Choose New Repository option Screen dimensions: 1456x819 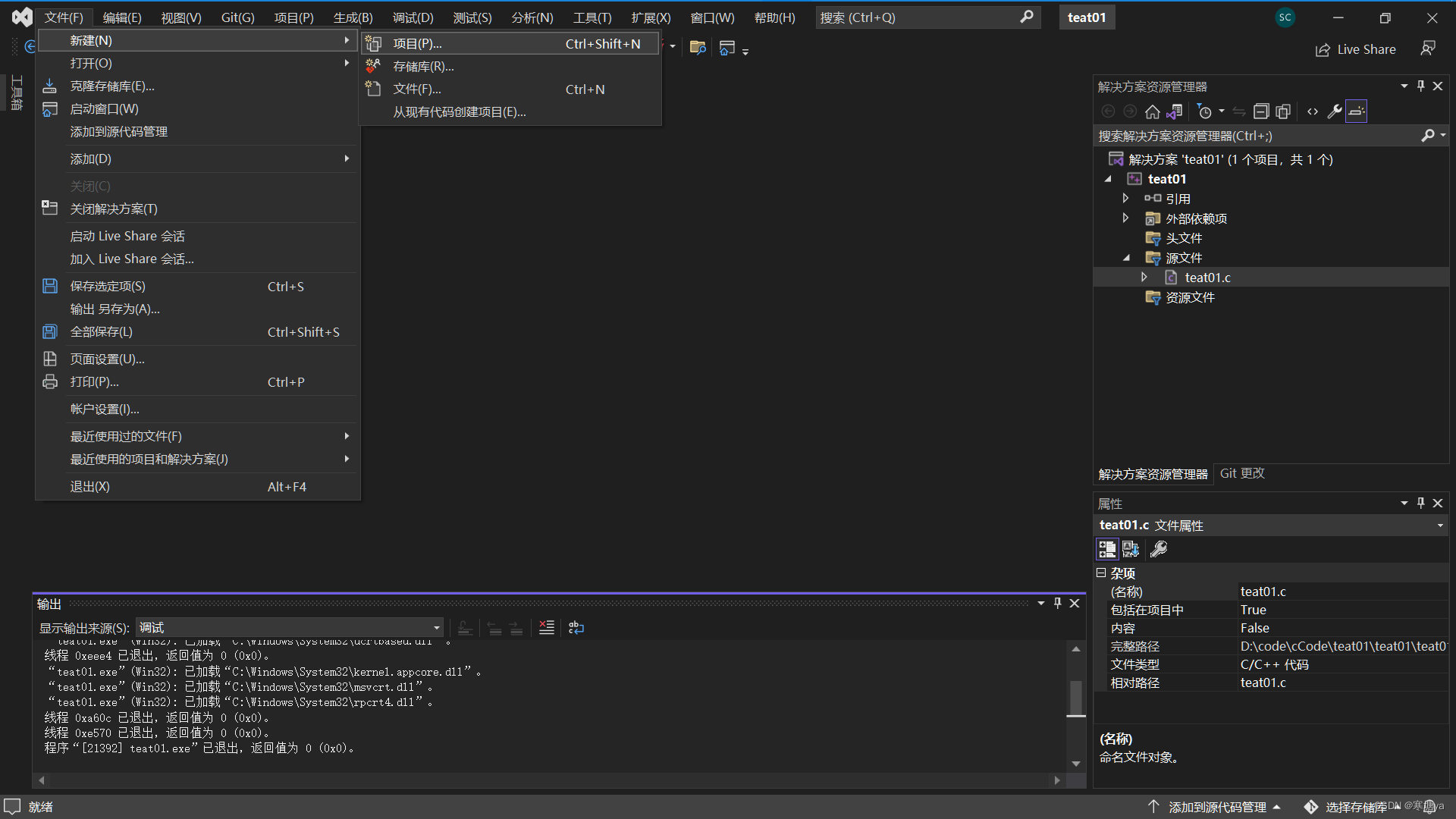510,67
